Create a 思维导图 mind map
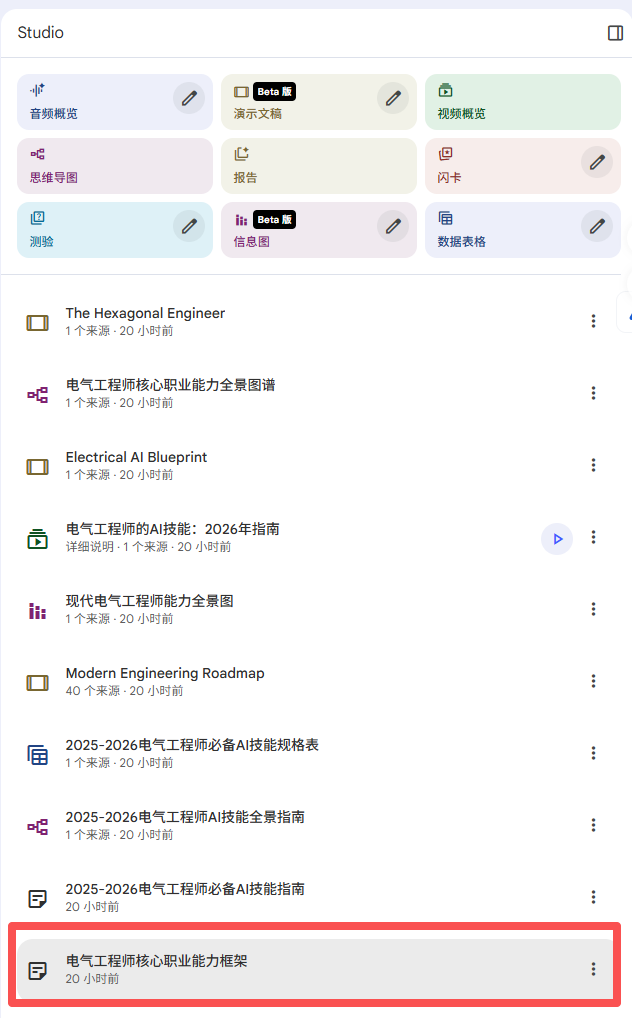Image resolution: width=632 pixels, height=1018 pixels. 115,166
